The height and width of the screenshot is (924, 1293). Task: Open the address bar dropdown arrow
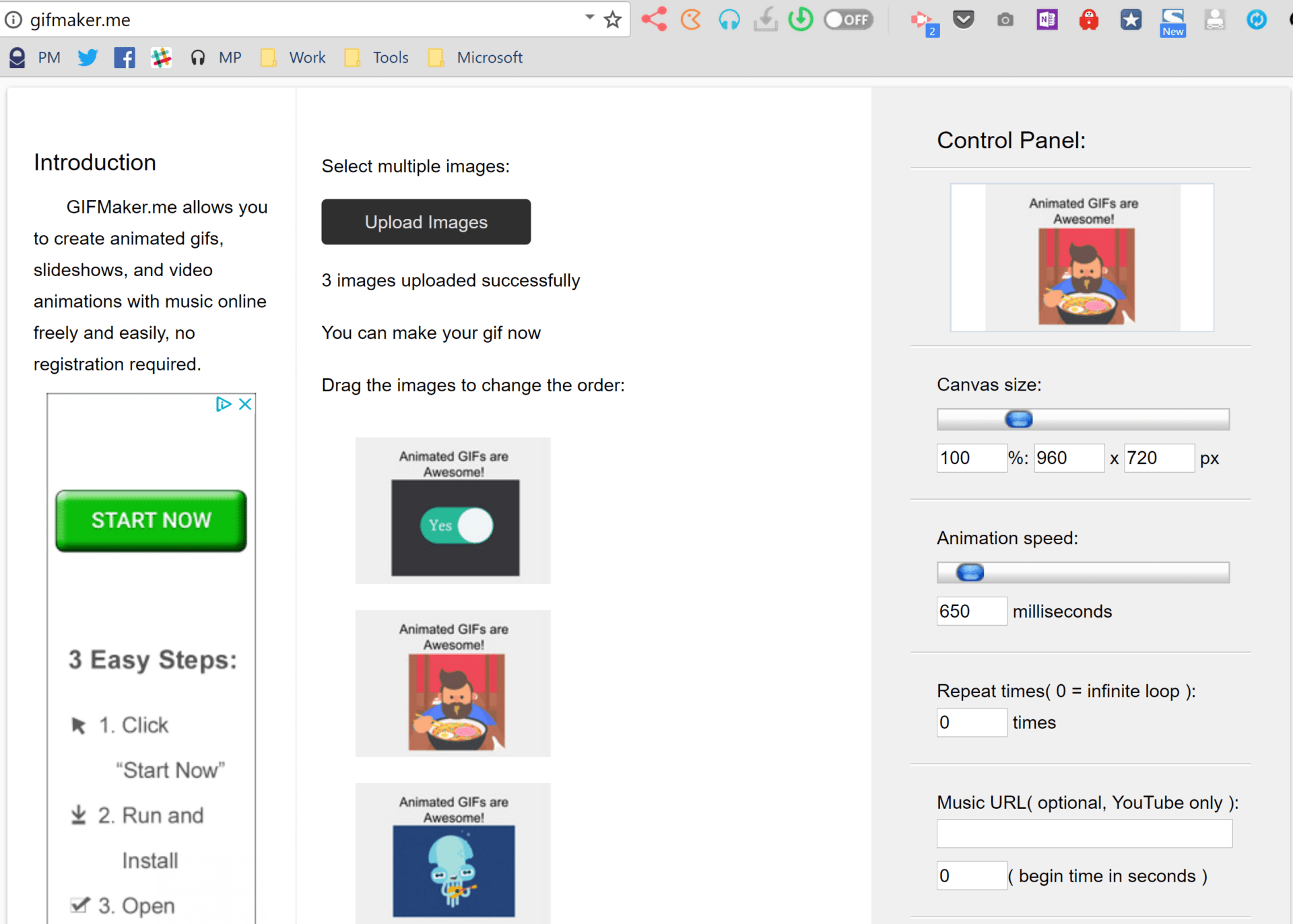[589, 18]
